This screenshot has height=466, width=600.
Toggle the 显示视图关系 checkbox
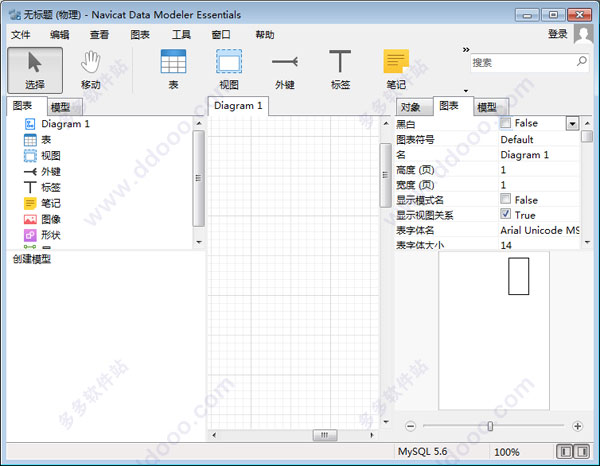505,213
